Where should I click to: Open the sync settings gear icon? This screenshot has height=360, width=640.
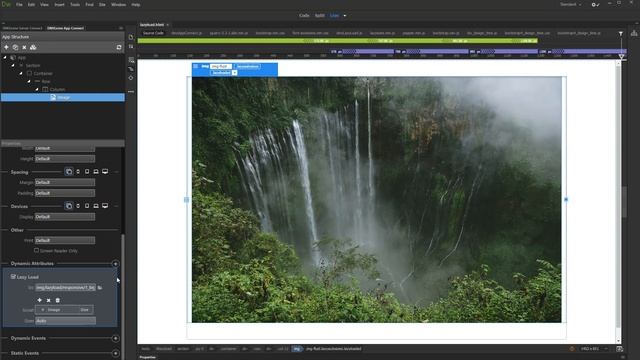click(x=595, y=4)
